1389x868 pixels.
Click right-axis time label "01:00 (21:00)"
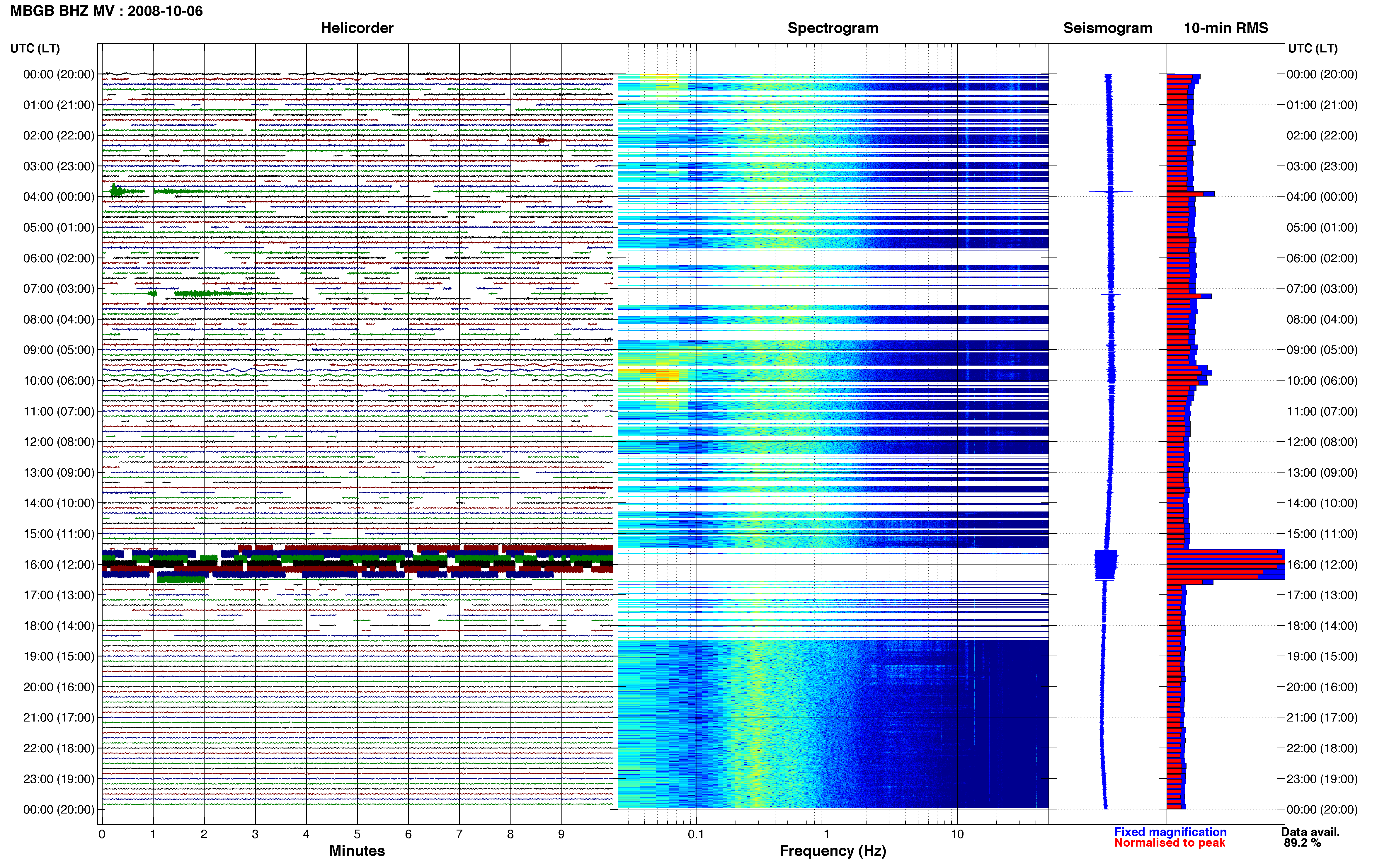click(x=1322, y=105)
